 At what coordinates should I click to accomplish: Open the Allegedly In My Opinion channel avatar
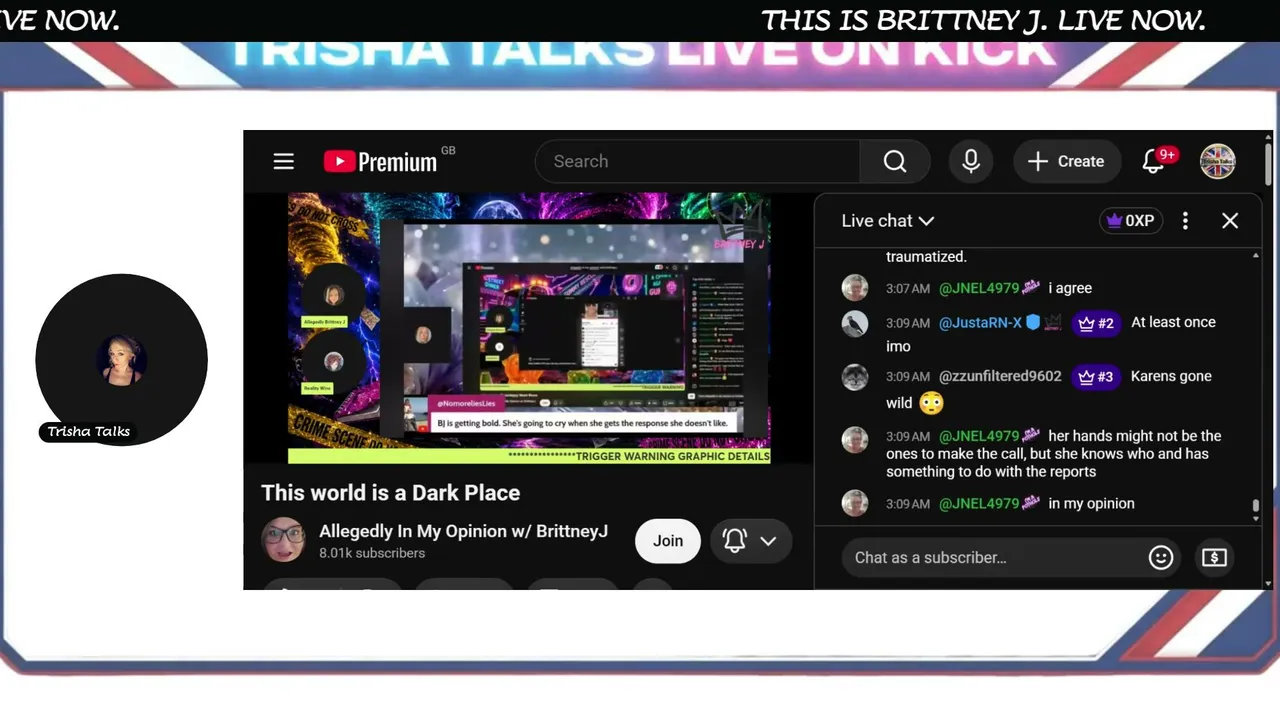284,540
